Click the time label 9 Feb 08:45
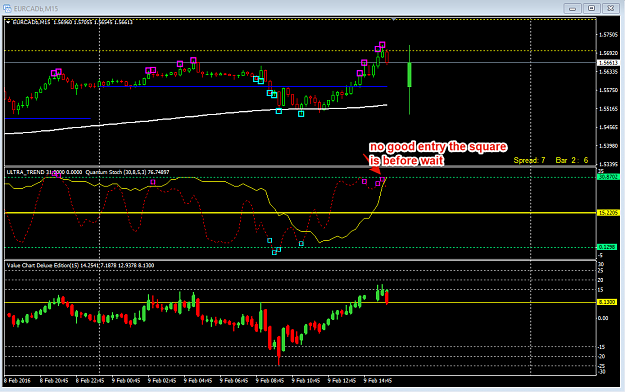Viewport: 625px width, 392px height. [270, 381]
